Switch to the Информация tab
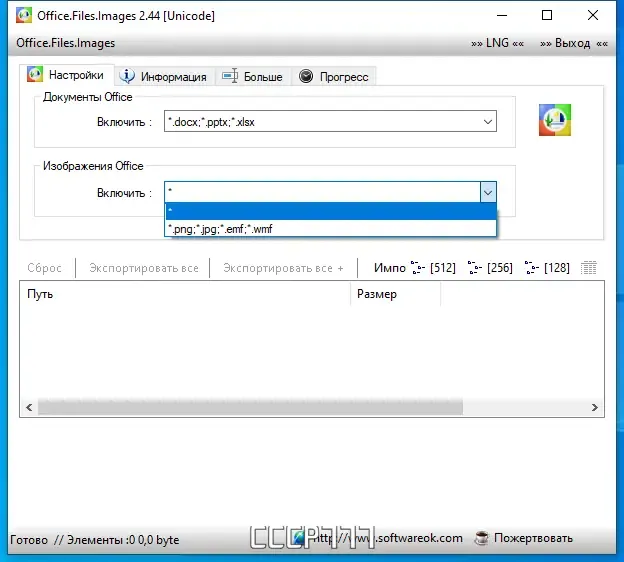 point(165,76)
